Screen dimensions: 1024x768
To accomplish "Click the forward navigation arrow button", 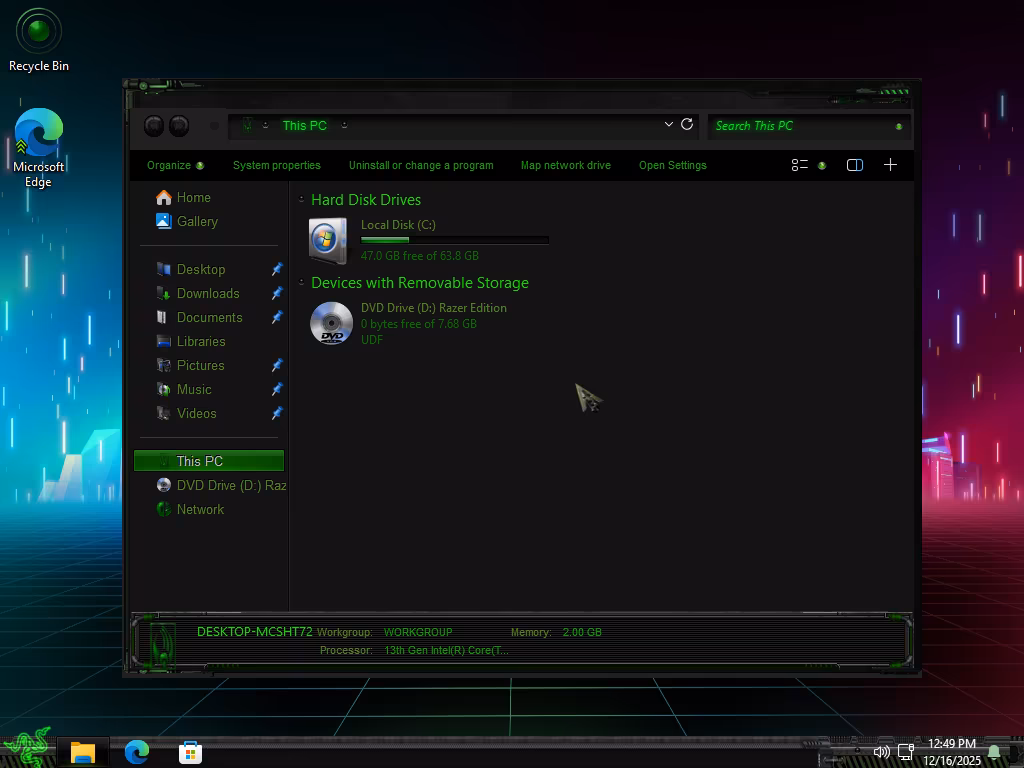I will click(x=179, y=125).
